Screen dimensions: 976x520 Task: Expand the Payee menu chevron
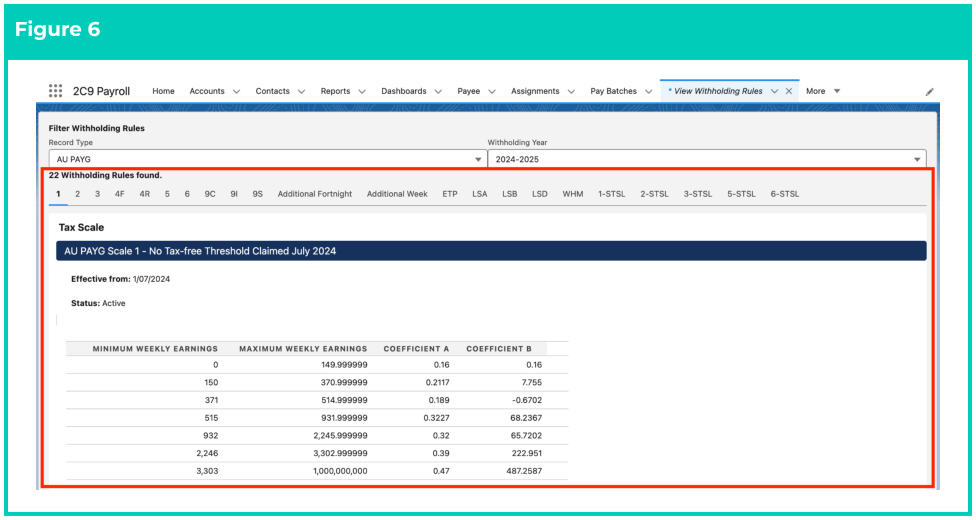(492, 92)
